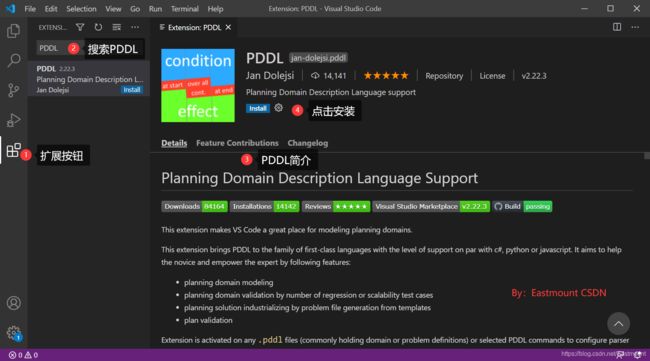Open the View menu
The width and height of the screenshot is (650, 361).
[113, 9]
